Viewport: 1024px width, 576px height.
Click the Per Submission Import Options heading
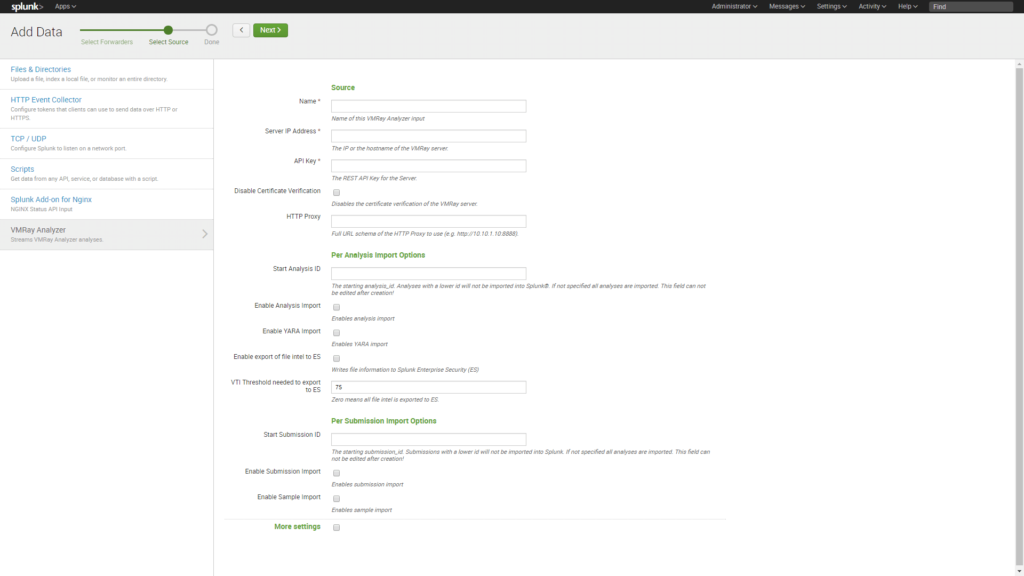(x=383, y=421)
